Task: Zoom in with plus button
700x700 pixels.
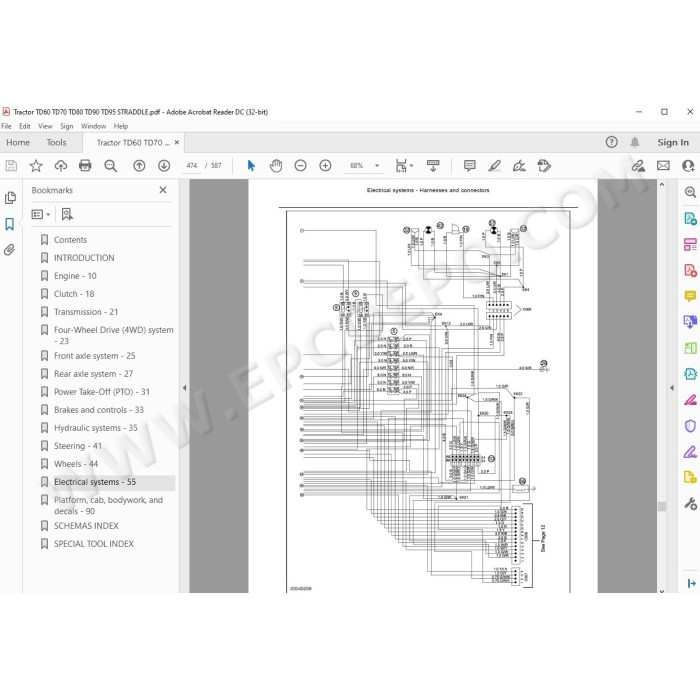Action: pyautogui.click(x=325, y=166)
